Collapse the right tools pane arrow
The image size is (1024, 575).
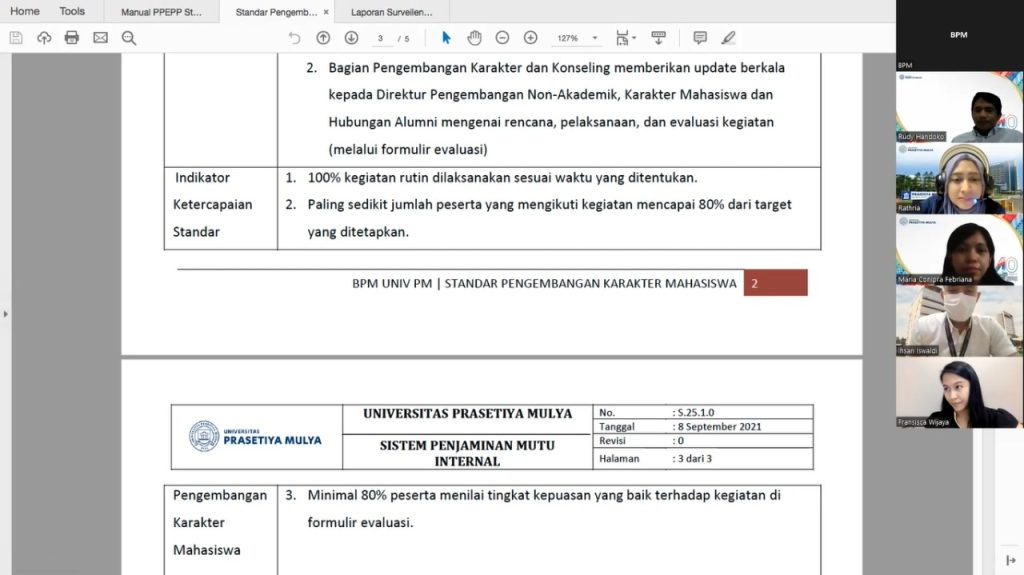pos(1010,560)
